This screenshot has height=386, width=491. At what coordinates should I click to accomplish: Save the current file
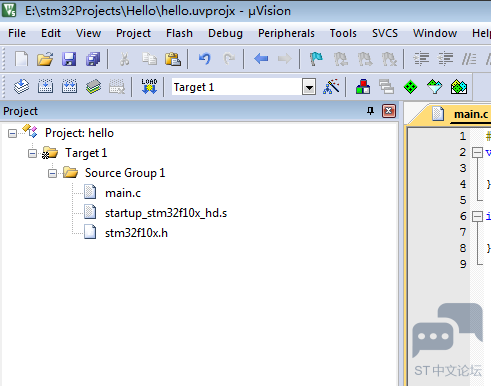pos(69,59)
